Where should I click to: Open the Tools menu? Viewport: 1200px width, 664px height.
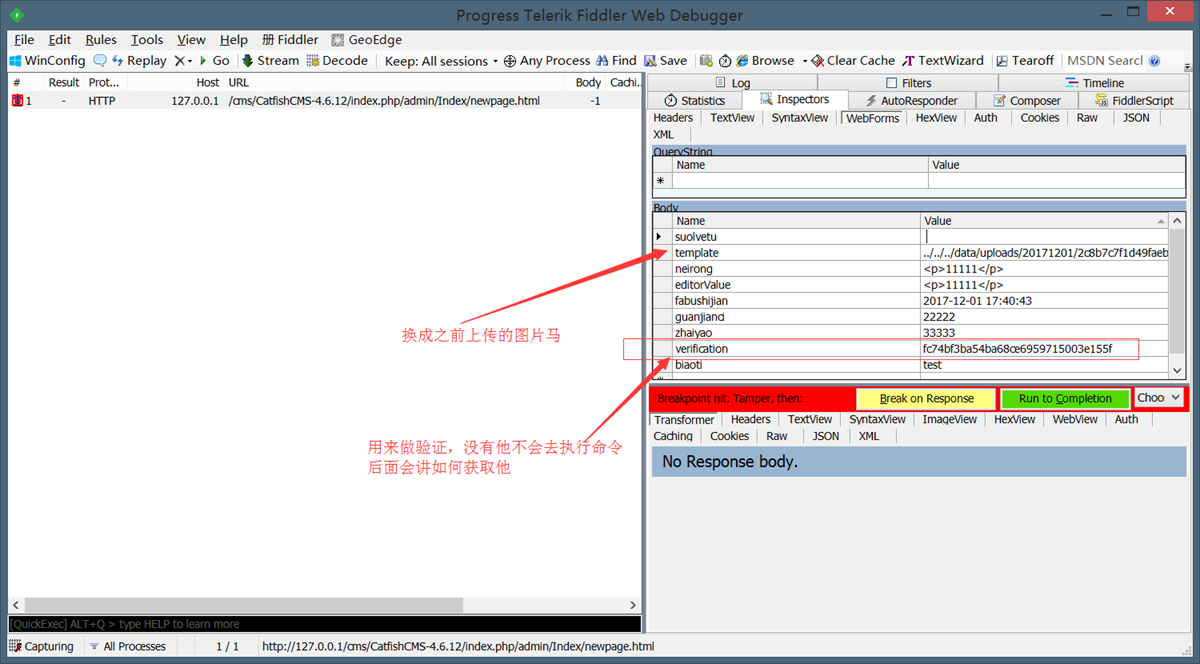pyautogui.click(x=147, y=40)
